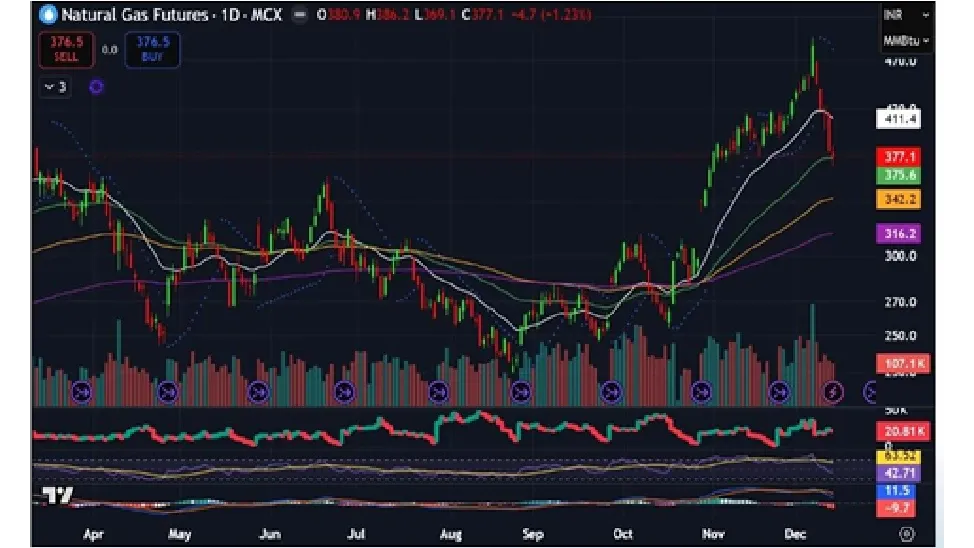Open the MMBtu unit dropdown
974x548 pixels.
pos(906,41)
